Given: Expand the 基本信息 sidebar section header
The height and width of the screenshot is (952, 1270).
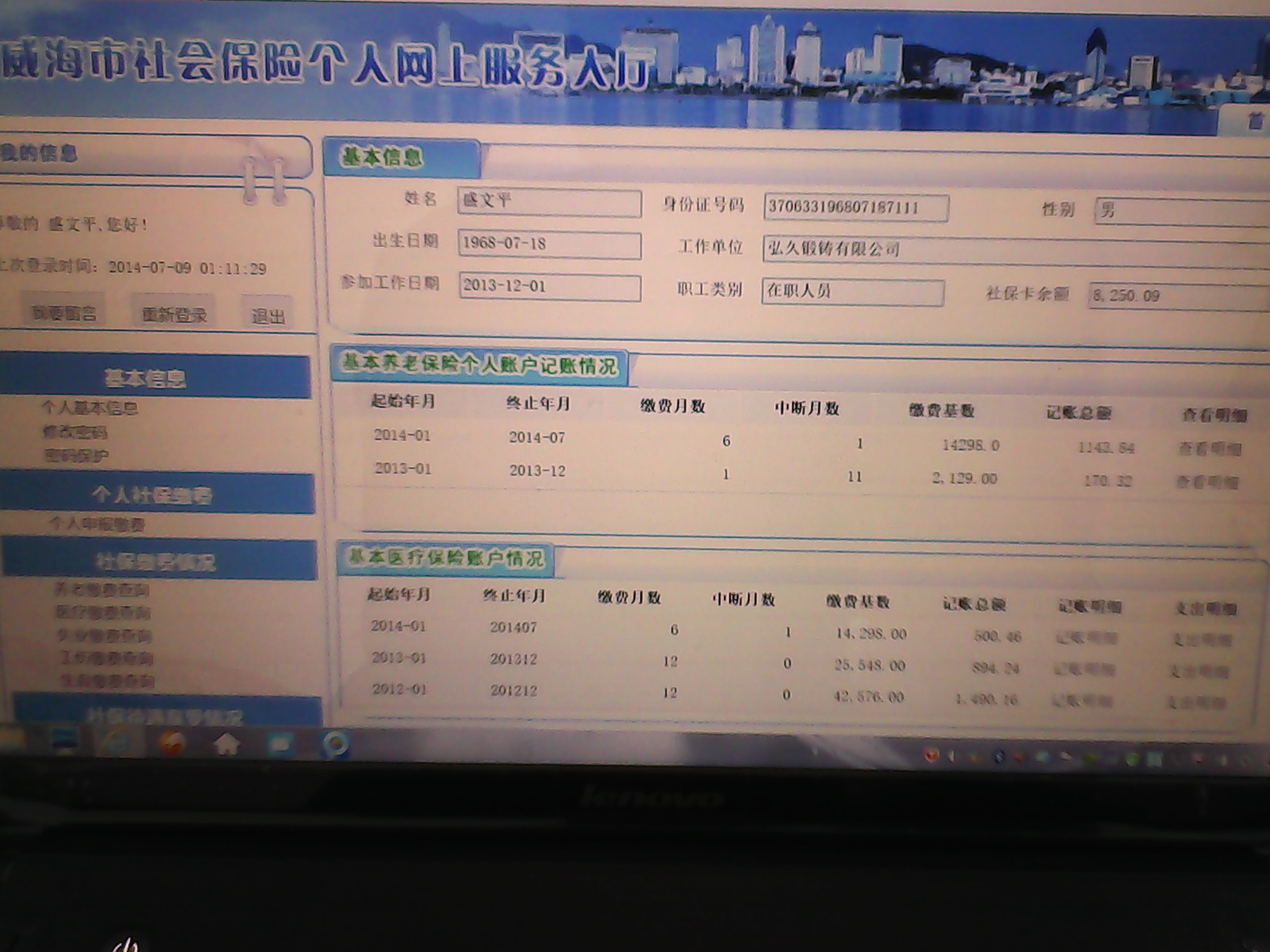Looking at the screenshot, I should pos(156,377).
